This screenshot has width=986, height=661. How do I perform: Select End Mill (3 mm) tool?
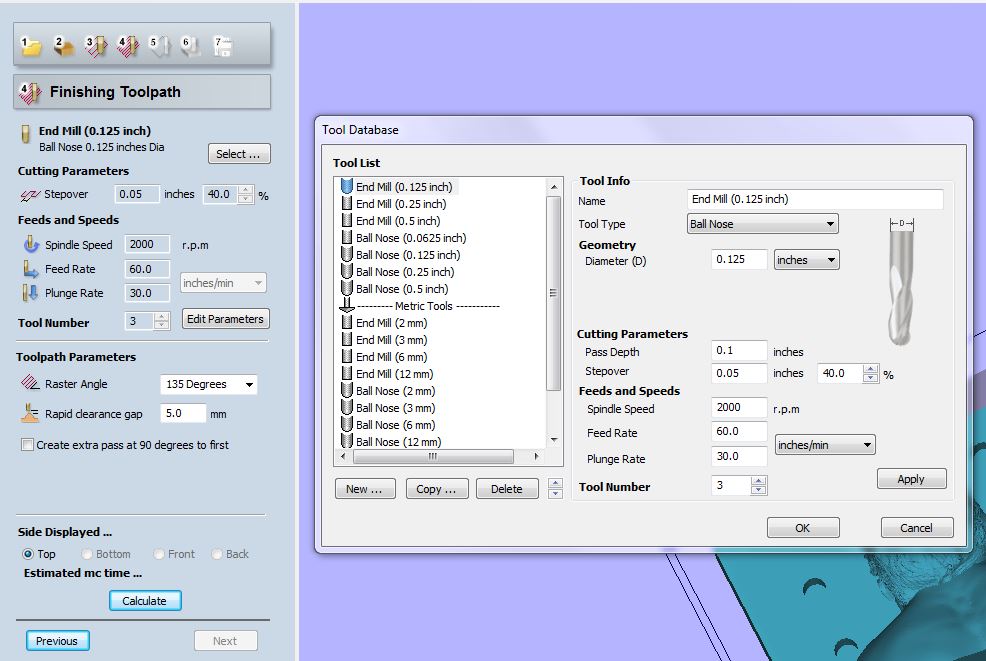pyautogui.click(x=385, y=340)
